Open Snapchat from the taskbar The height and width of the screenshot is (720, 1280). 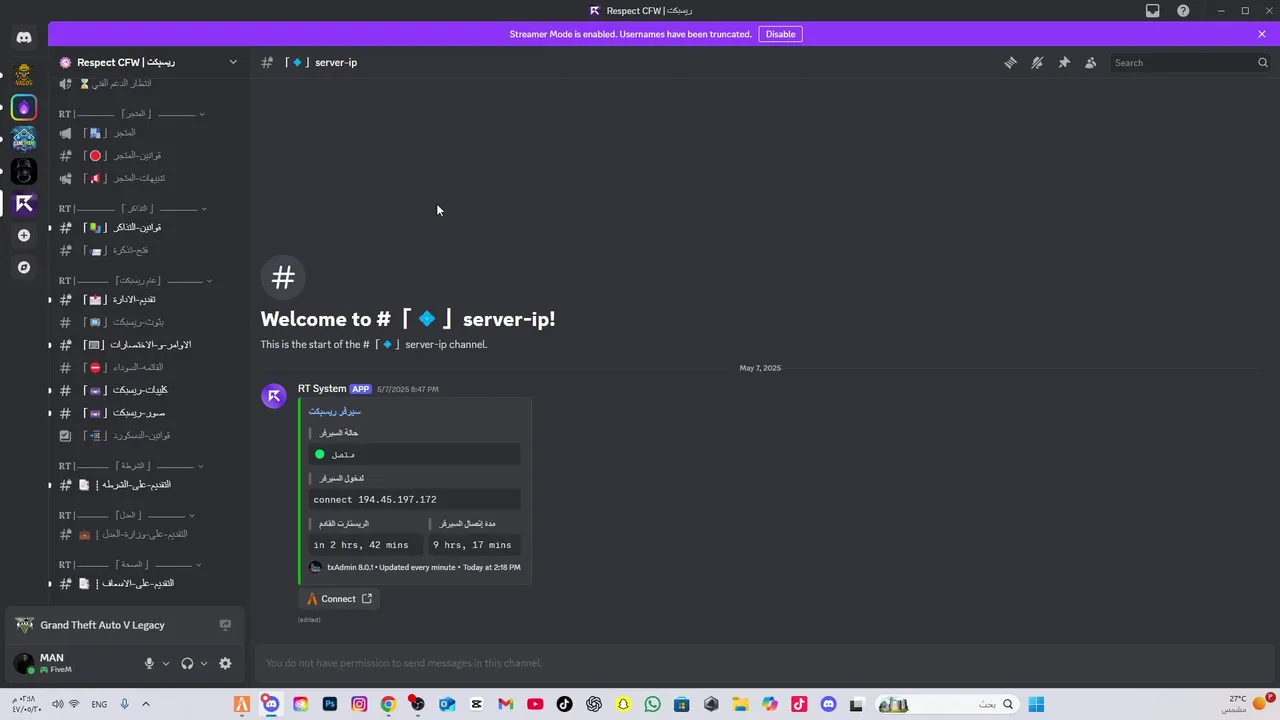point(623,704)
